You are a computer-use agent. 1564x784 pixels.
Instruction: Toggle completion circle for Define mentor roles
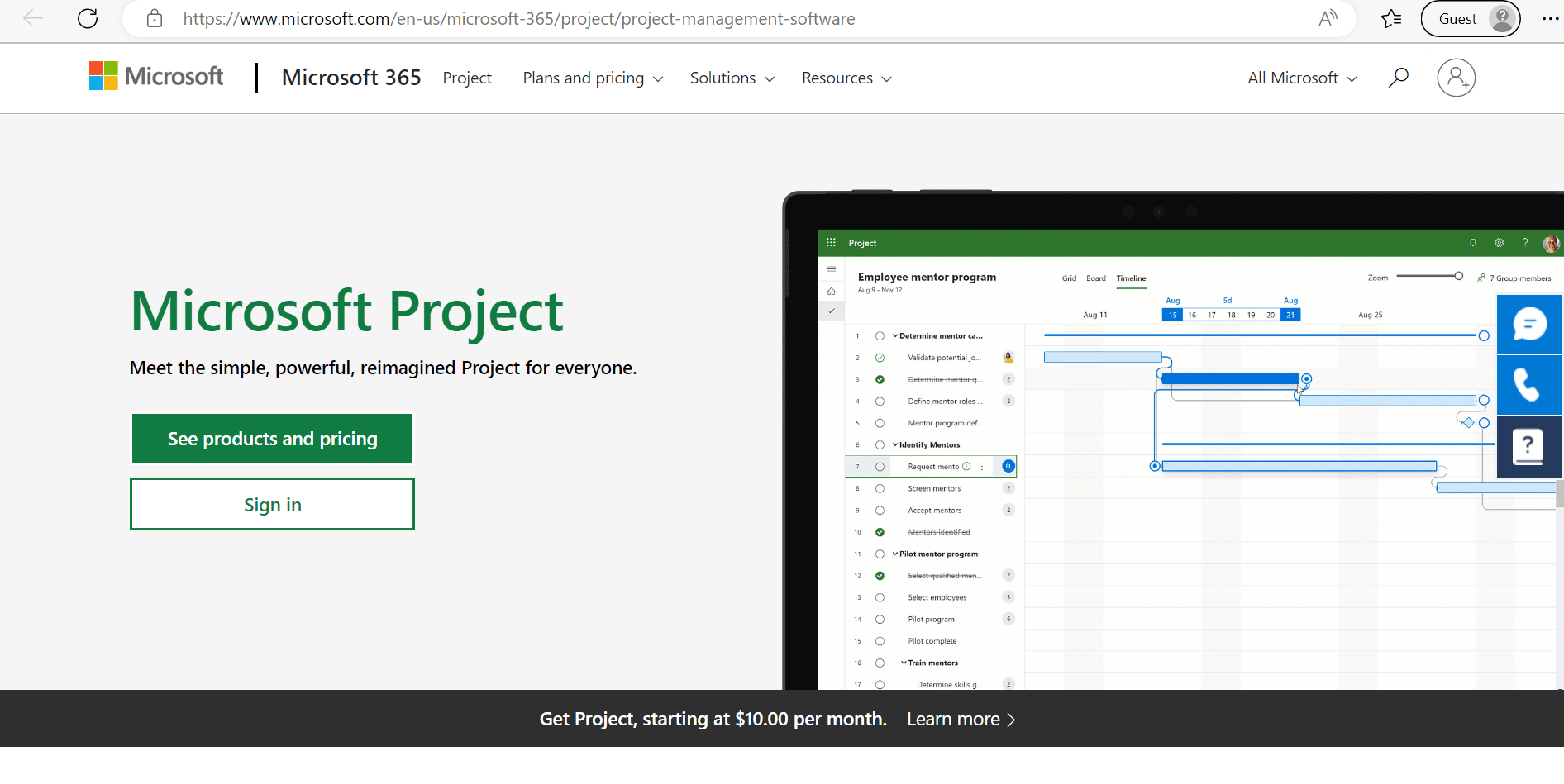pos(880,402)
